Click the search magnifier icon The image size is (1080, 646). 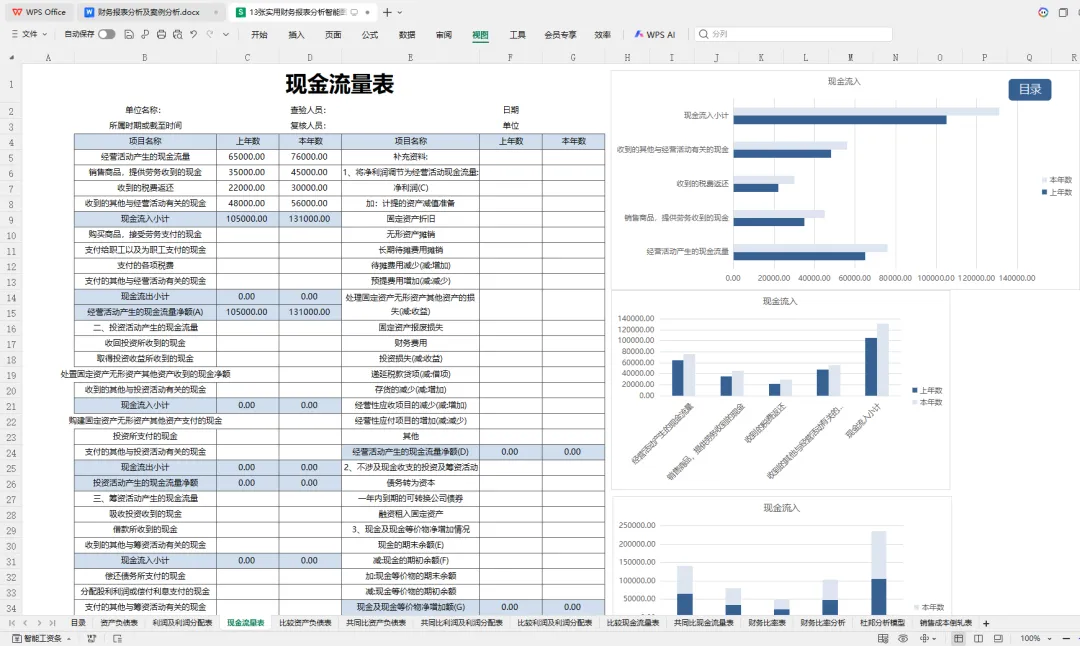[703, 34]
